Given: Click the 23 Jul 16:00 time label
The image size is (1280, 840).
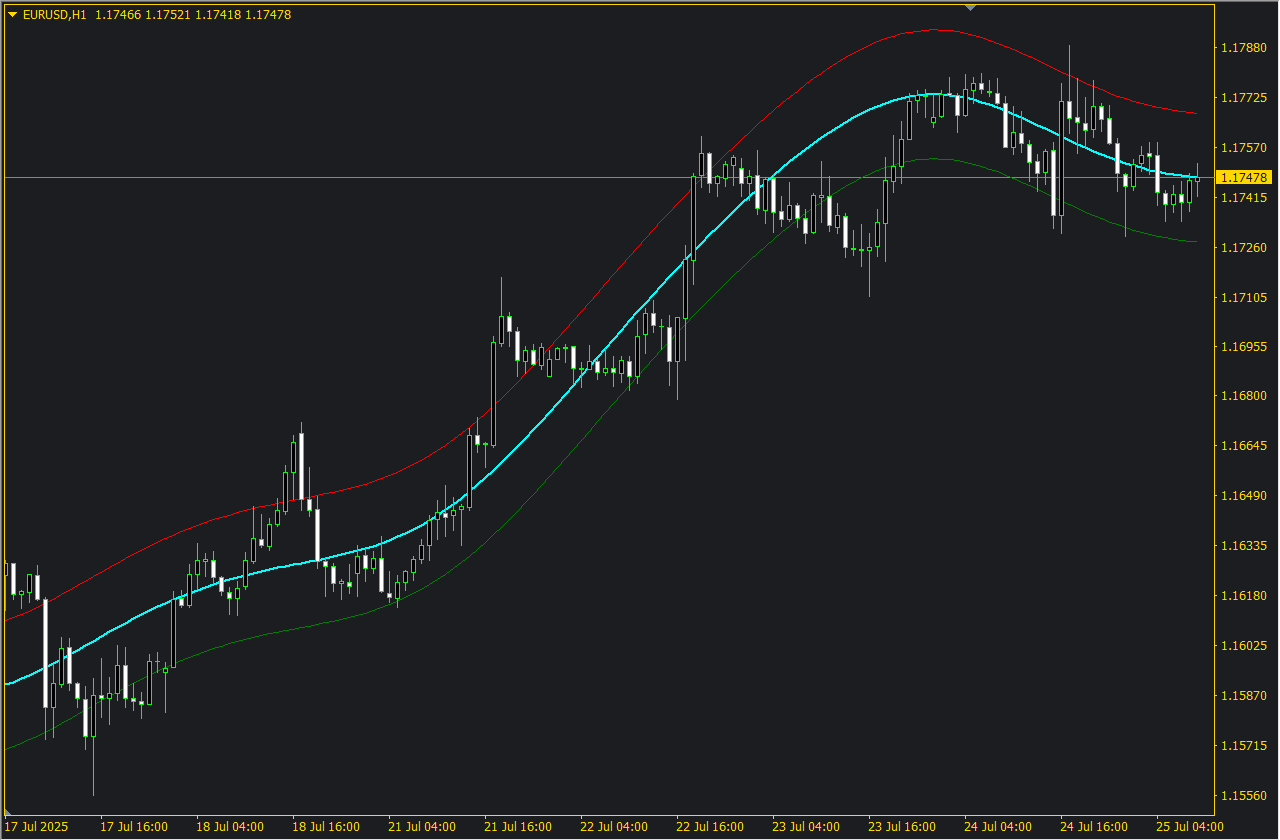Looking at the screenshot, I should pos(902,827).
